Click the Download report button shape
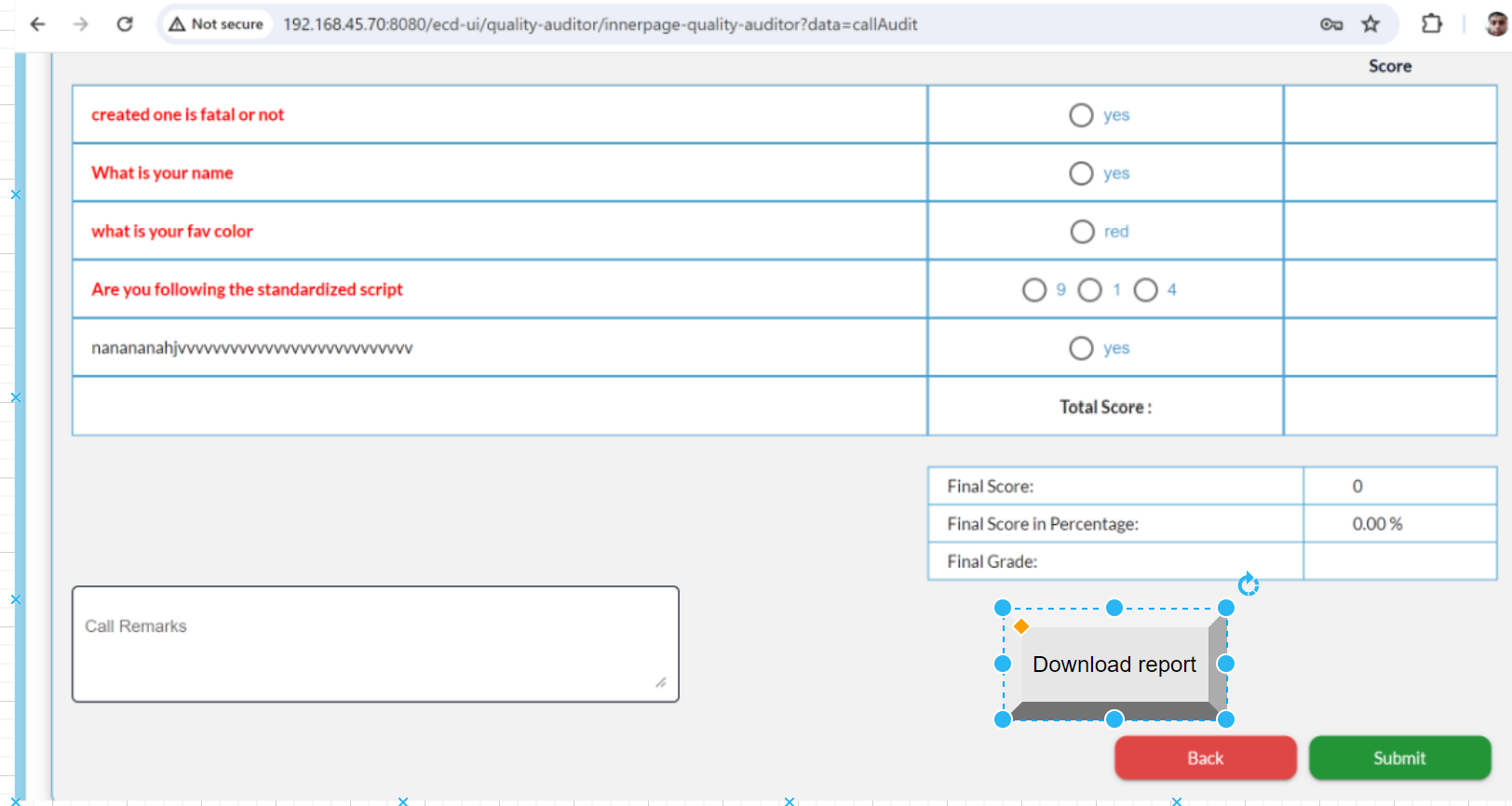This screenshot has width=1512, height=806. click(1114, 665)
